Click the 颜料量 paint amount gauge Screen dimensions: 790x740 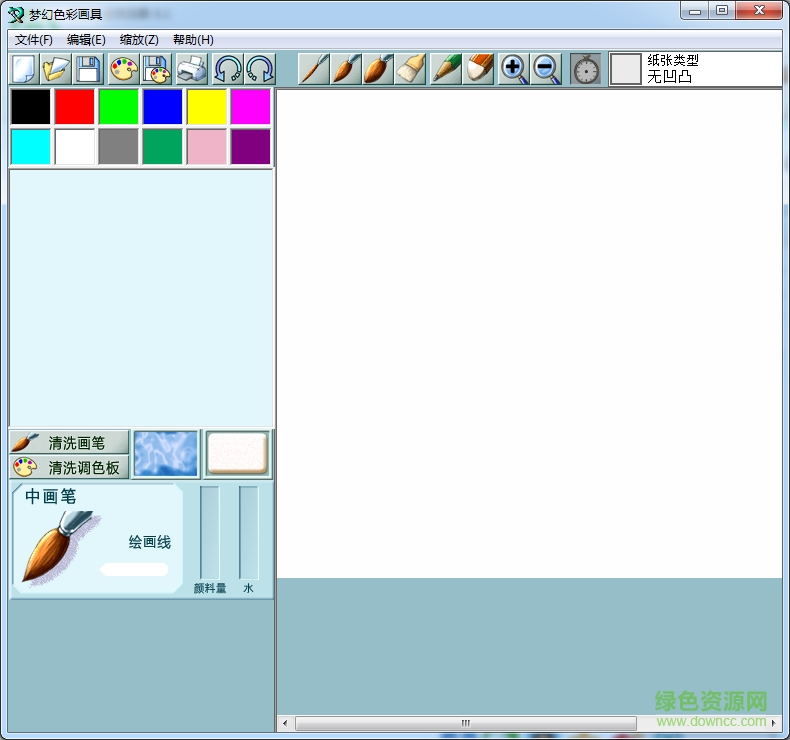(210, 533)
